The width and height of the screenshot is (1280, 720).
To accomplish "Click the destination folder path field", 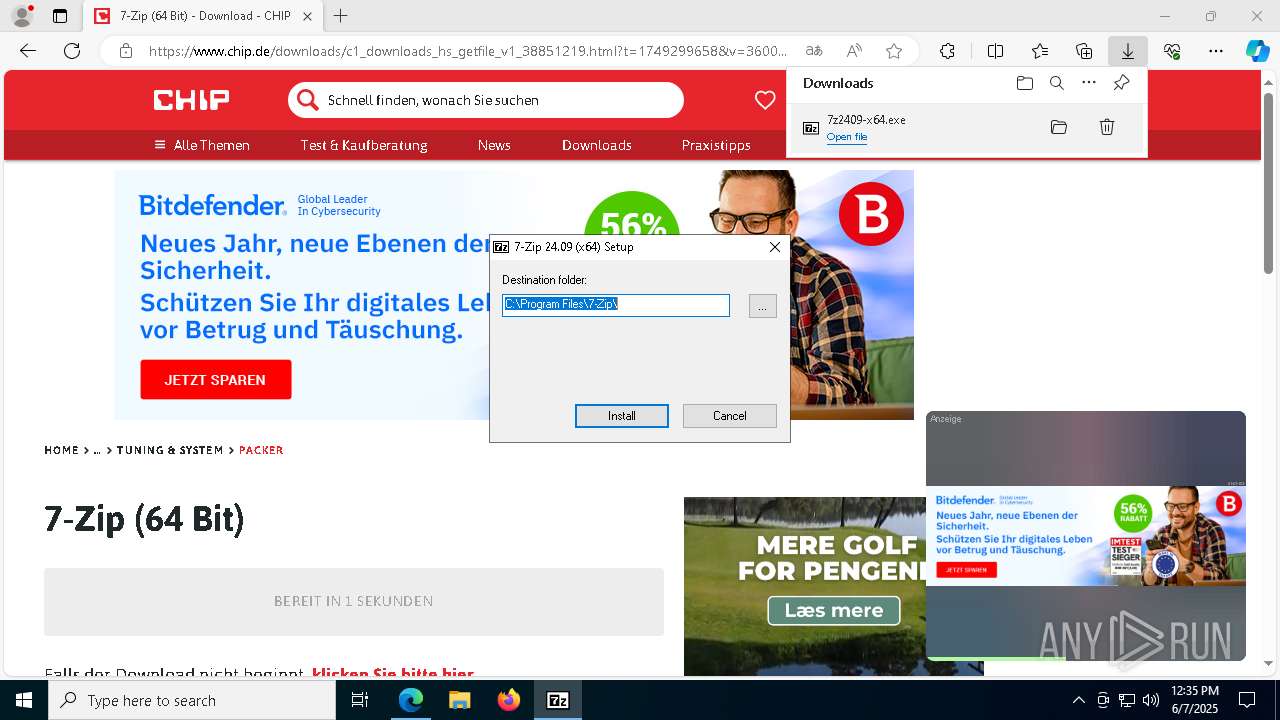I will pos(616,305).
